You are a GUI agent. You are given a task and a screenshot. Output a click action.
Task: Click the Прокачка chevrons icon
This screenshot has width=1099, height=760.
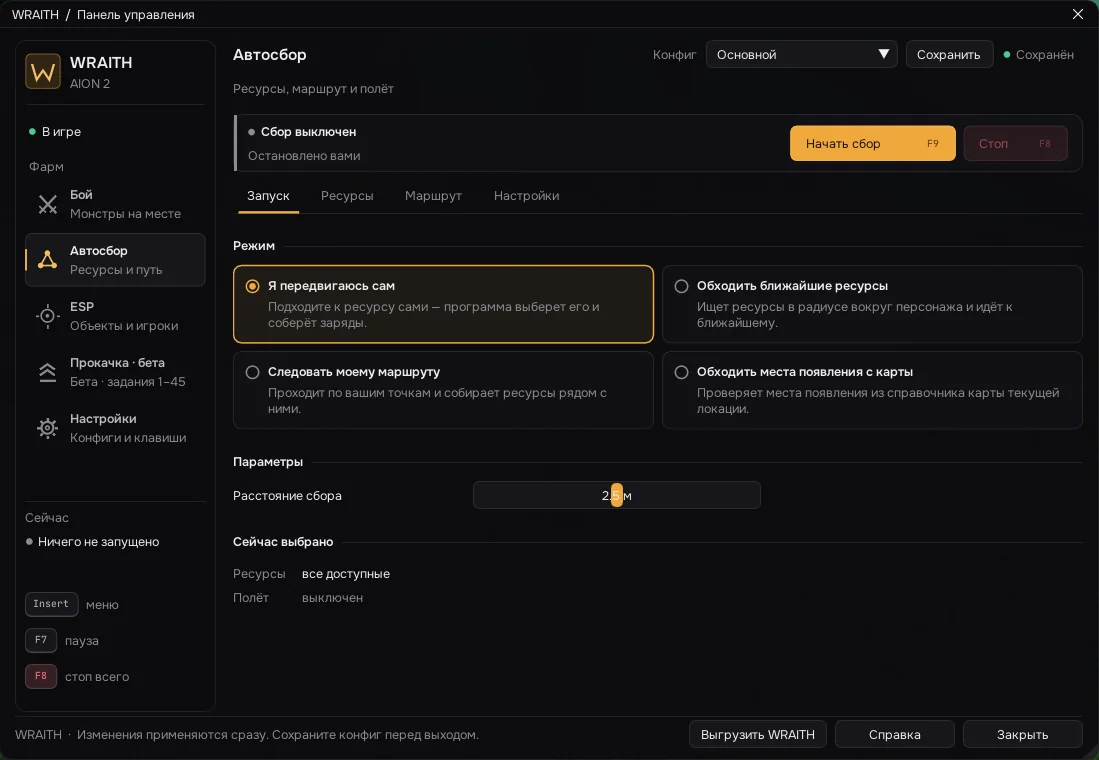tap(48, 372)
